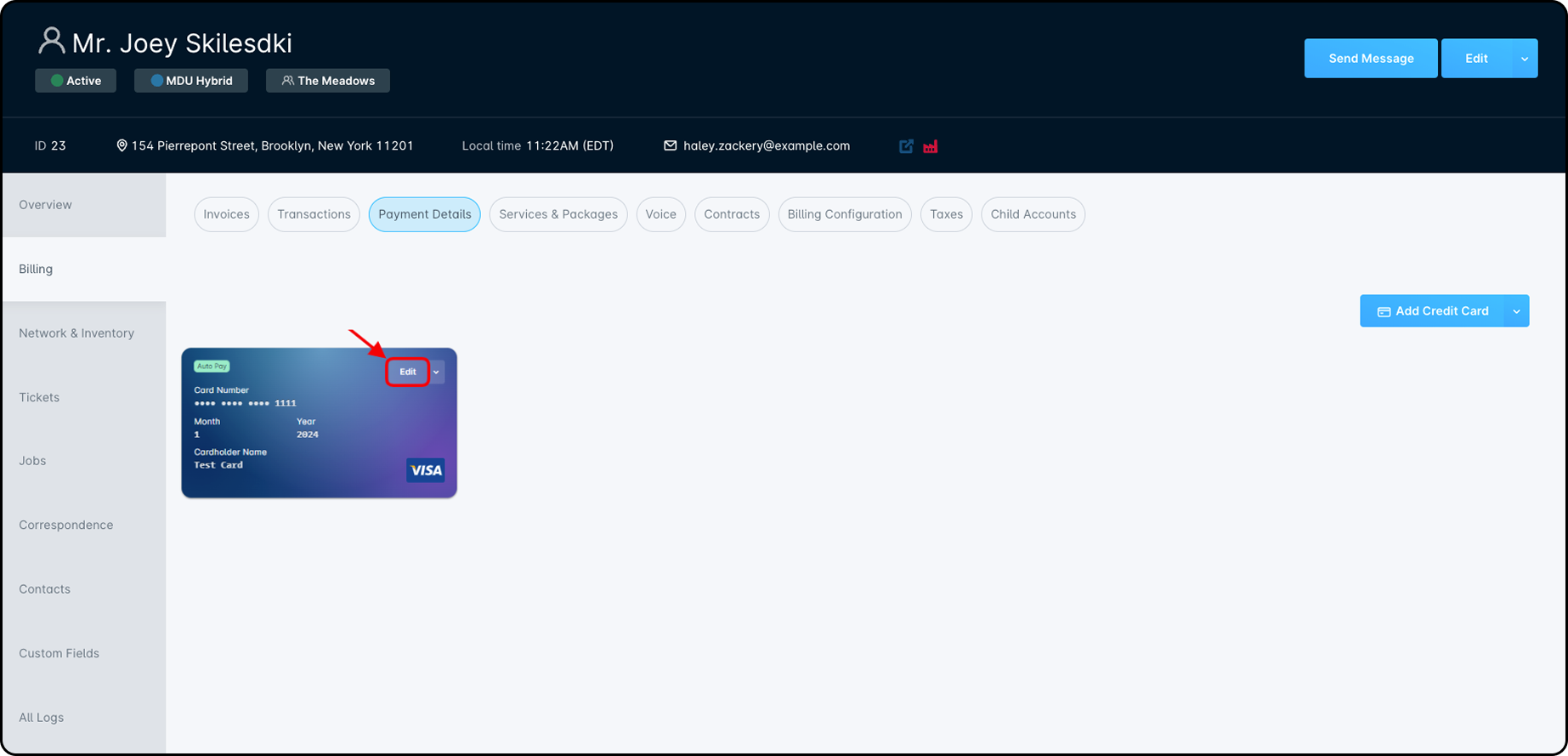Open Correspondence in the sidebar

[x=84, y=526]
